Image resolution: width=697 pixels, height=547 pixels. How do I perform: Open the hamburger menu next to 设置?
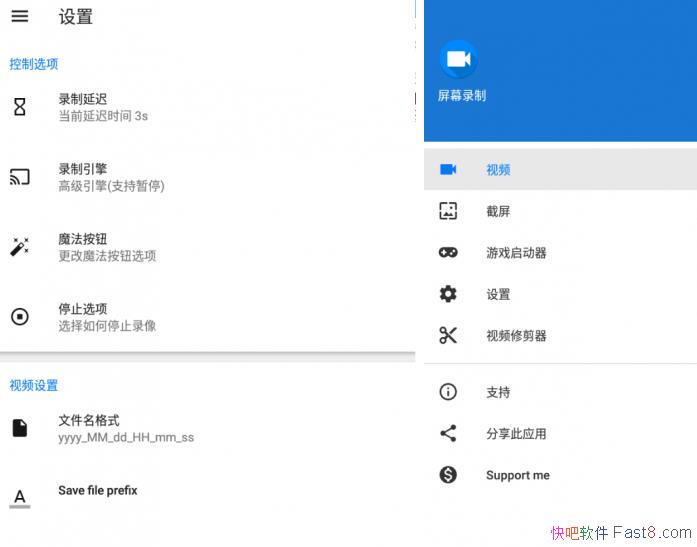coord(20,16)
